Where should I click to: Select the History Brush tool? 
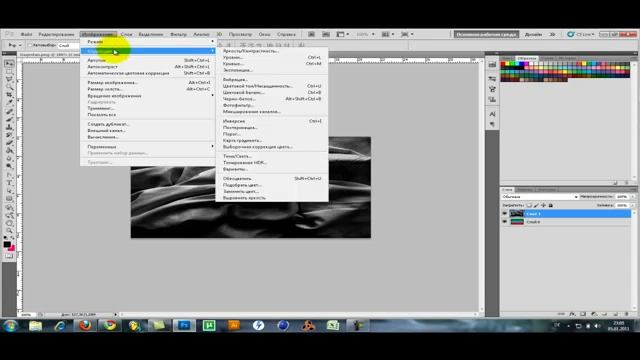coord(9,135)
